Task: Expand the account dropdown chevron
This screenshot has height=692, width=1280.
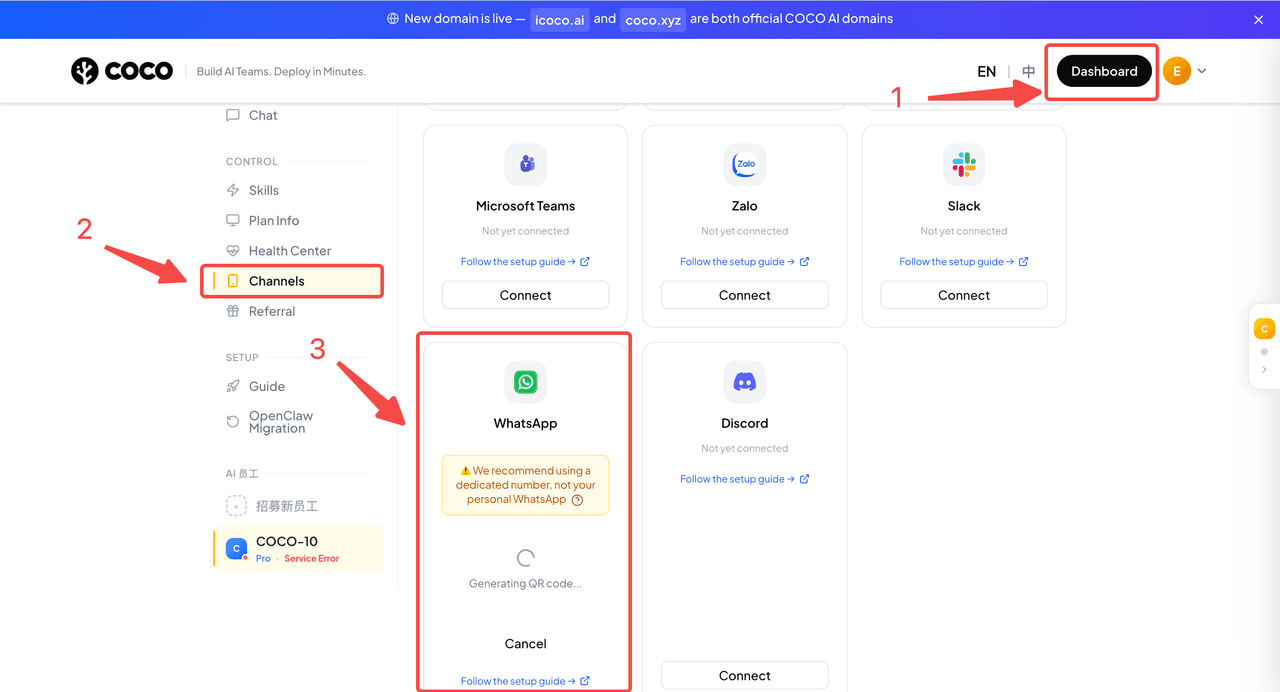Action: [x=1202, y=71]
